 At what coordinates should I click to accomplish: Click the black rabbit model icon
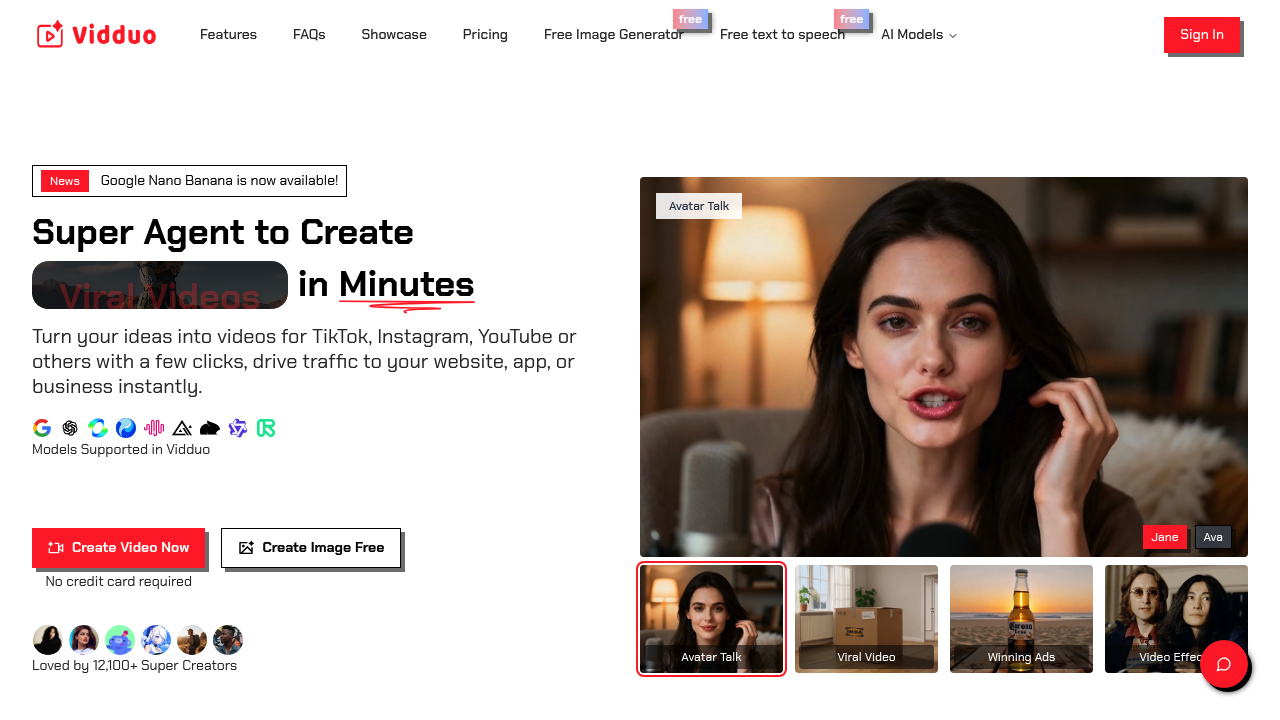(x=210, y=428)
